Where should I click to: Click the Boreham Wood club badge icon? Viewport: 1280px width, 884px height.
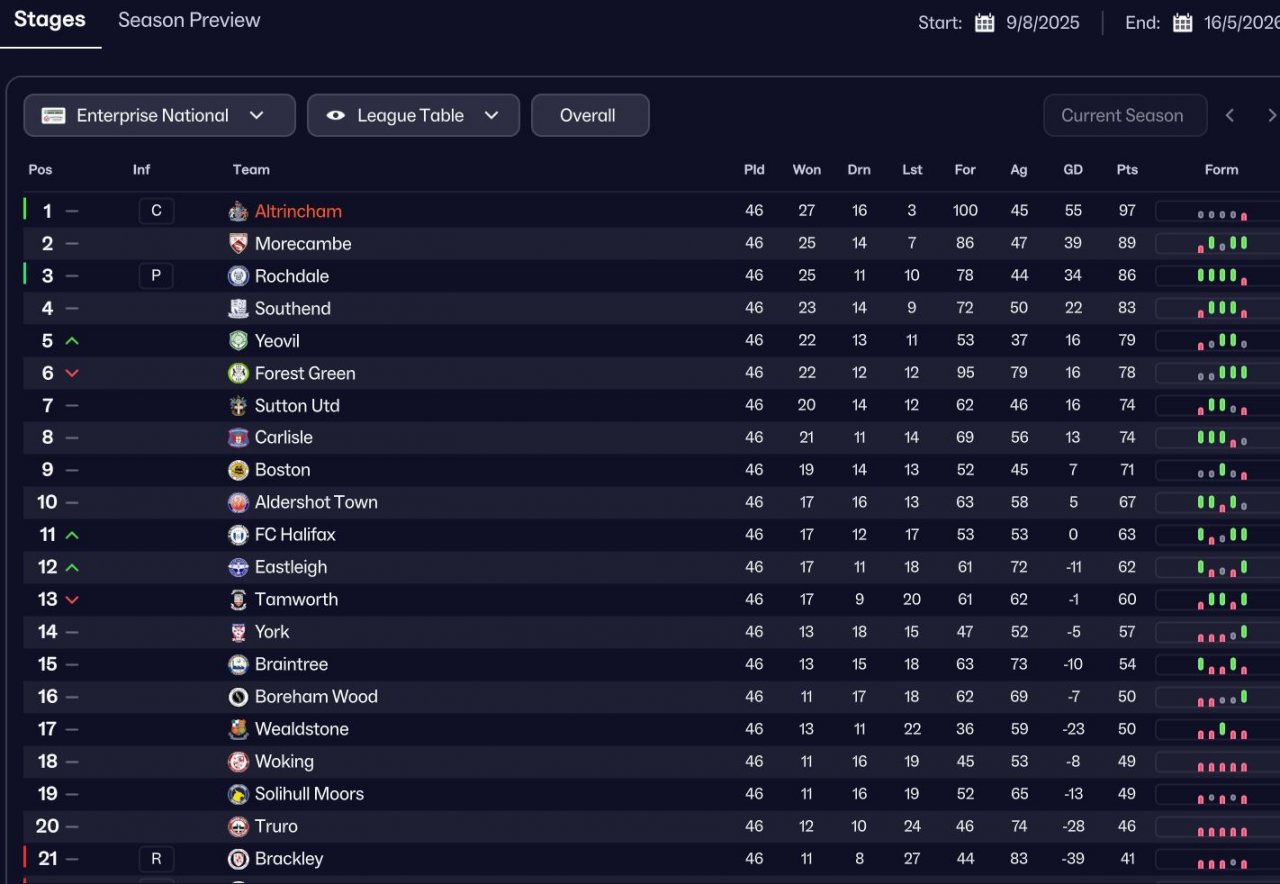click(x=238, y=697)
